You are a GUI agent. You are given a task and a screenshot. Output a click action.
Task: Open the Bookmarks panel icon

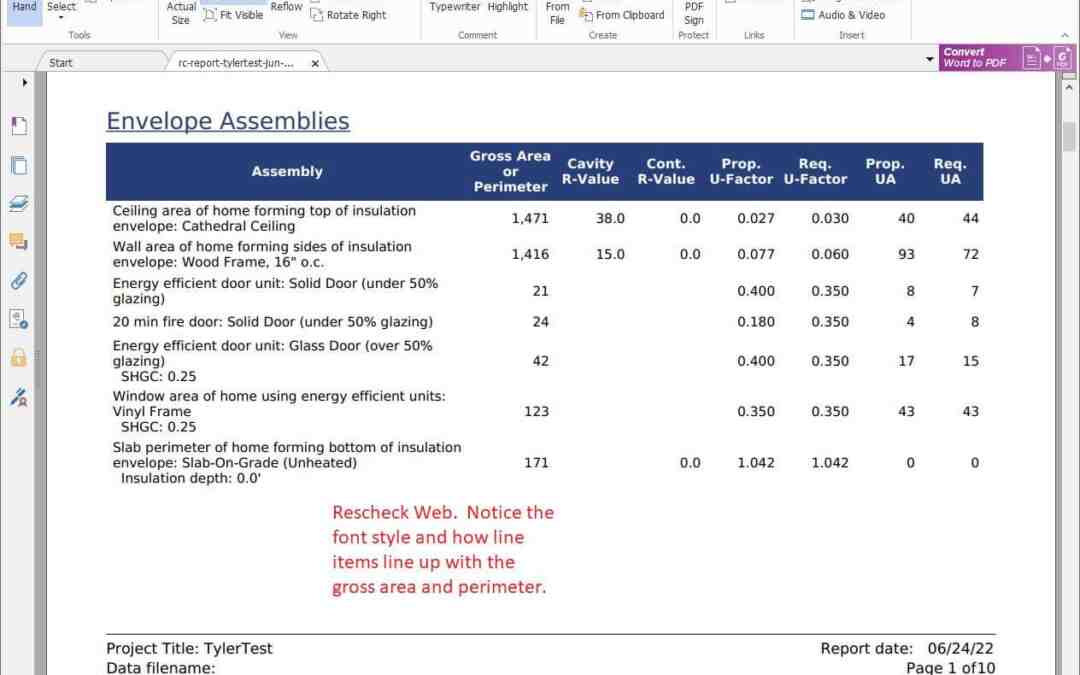[x=19, y=126]
